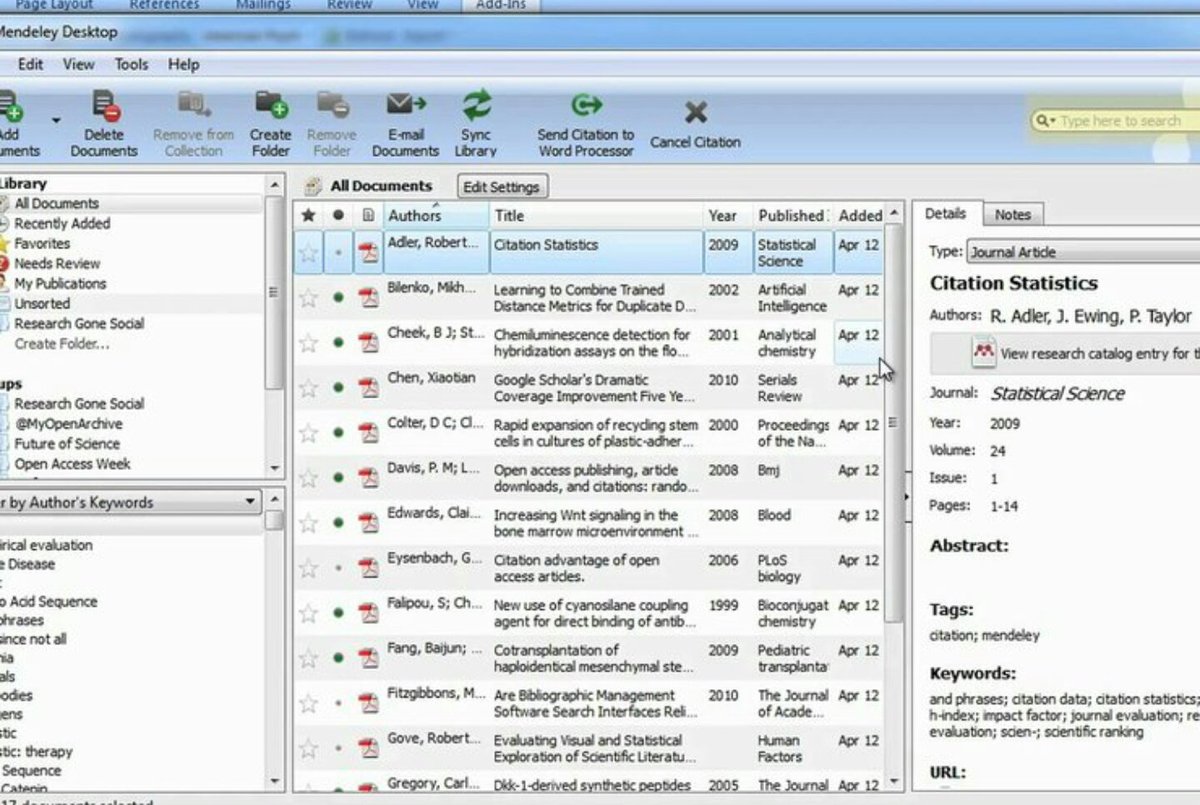Click the read/unread dot column header
Viewport: 1200px width, 805px height.
pos(338,215)
